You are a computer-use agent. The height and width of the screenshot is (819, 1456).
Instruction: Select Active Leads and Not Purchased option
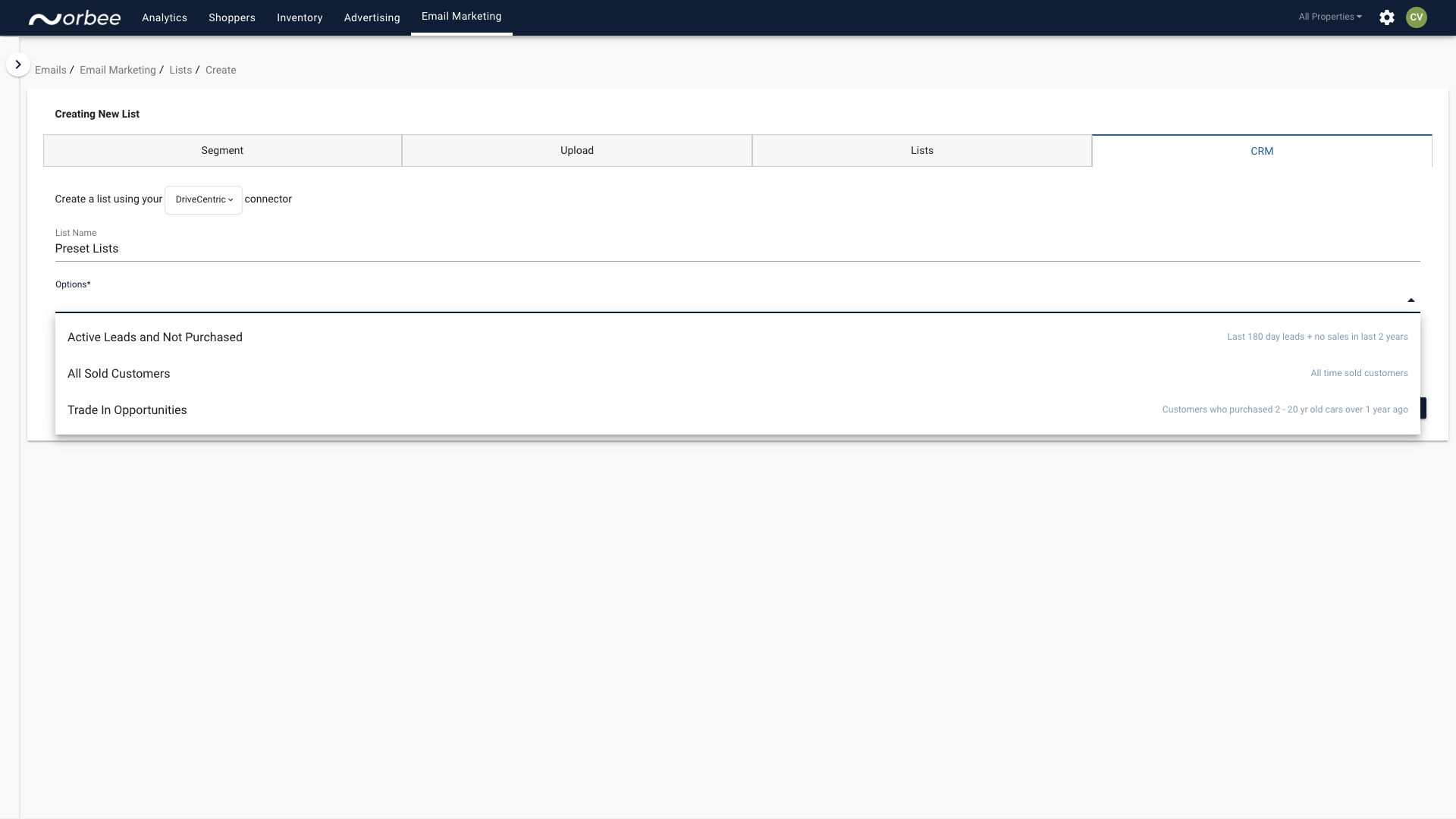[155, 337]
